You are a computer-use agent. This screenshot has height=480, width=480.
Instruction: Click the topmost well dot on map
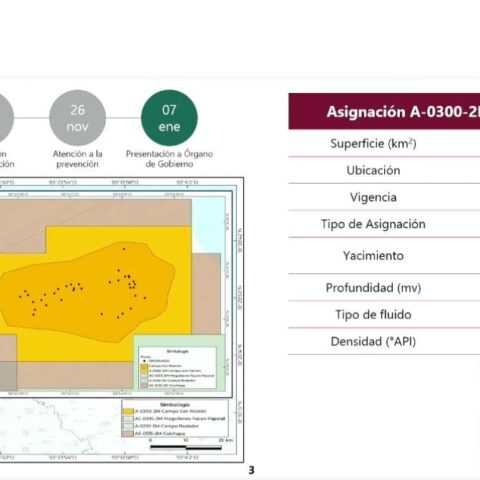point(124,249)
